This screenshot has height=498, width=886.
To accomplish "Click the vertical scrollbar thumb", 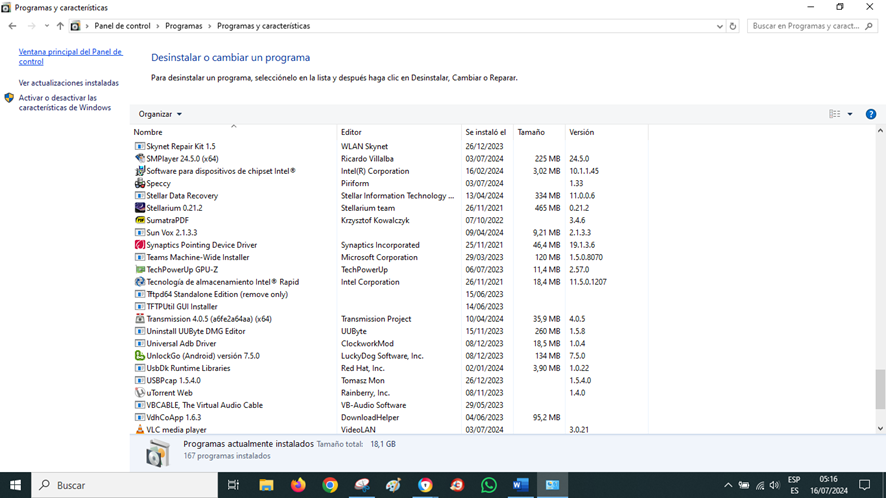I will click(880, 389).
